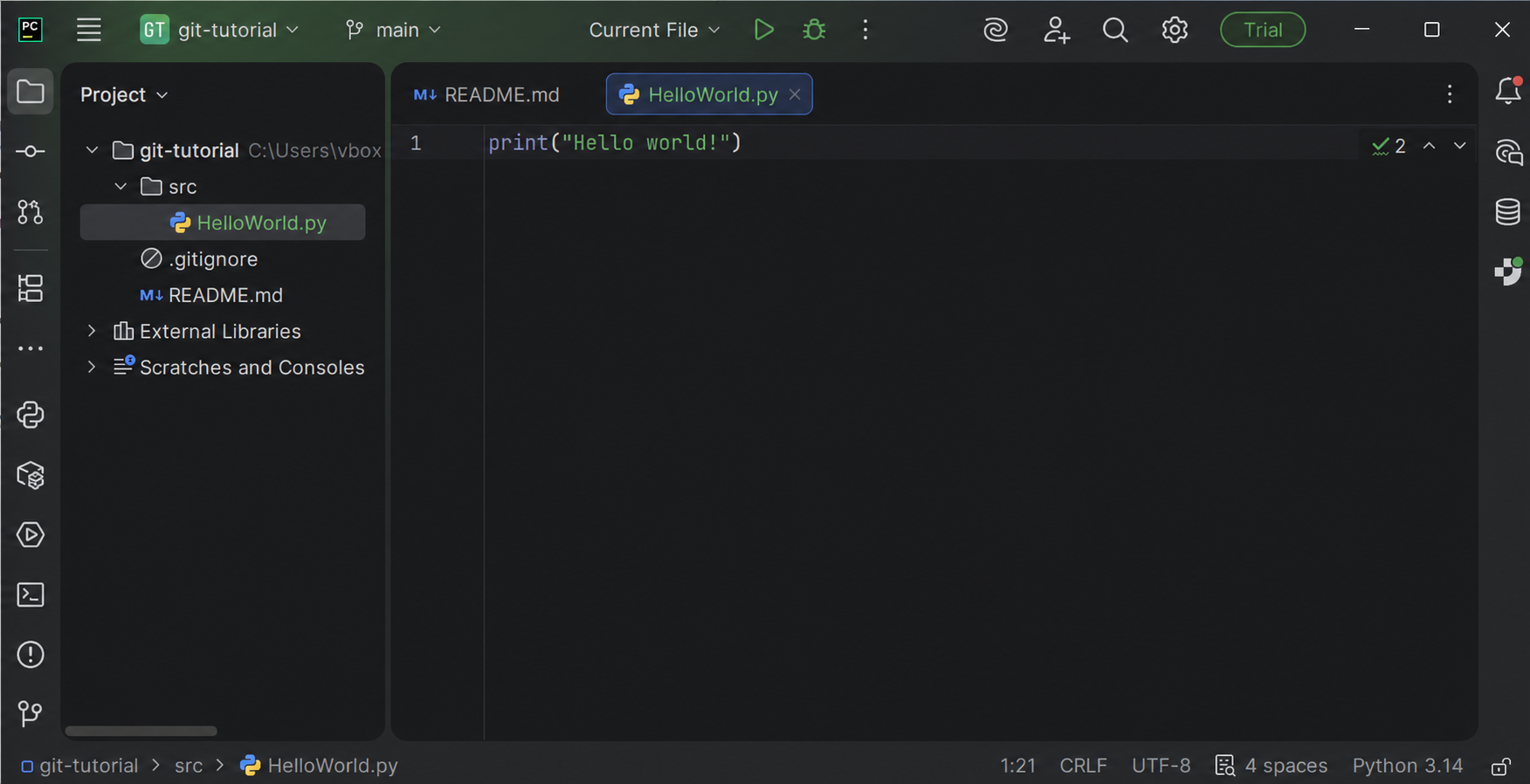Screen dimensions: 1530x784
Task: Switch to the README.md tab
Action: [487, 94]
